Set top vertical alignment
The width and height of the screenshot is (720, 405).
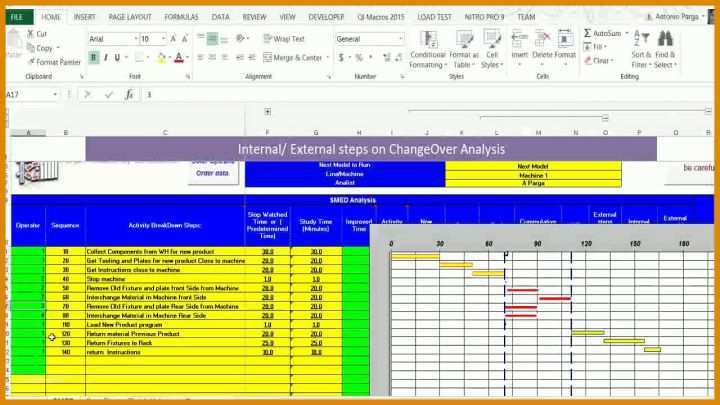(201, 39)
